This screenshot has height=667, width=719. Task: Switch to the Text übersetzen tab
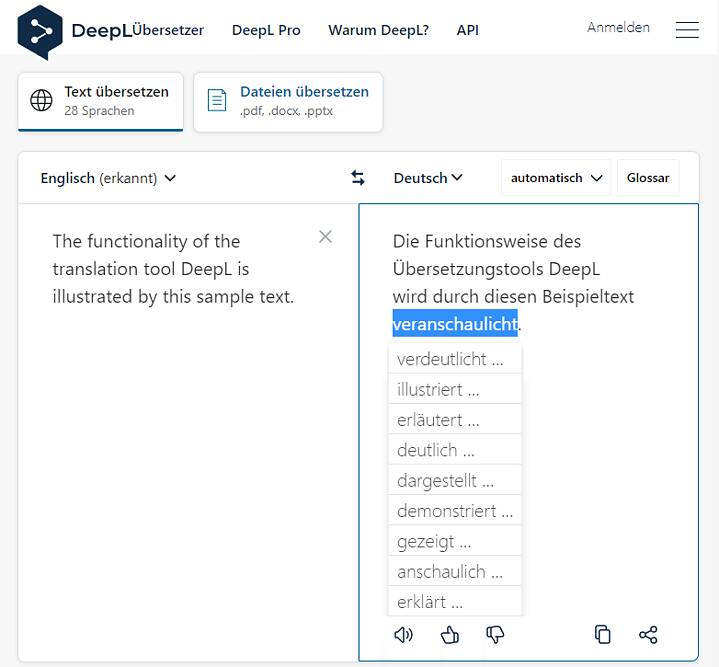click(100, 101)
